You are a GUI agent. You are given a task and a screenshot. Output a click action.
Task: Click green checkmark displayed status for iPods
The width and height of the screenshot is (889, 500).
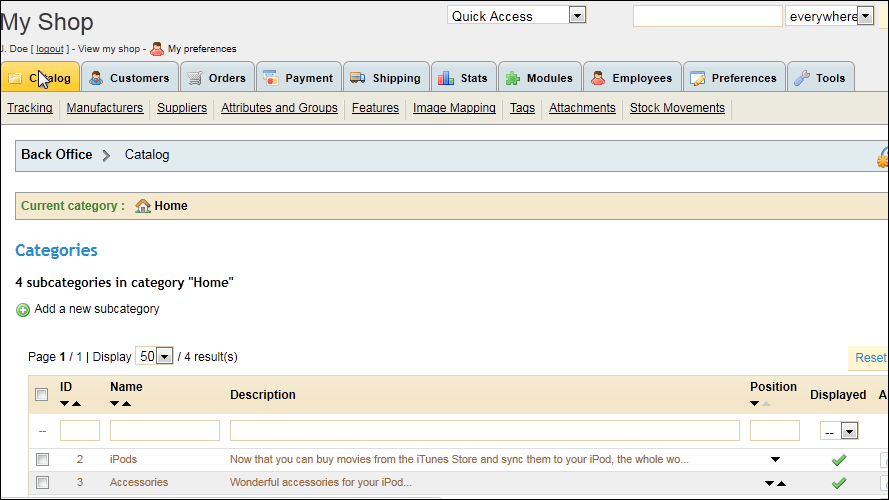[838, 460]
